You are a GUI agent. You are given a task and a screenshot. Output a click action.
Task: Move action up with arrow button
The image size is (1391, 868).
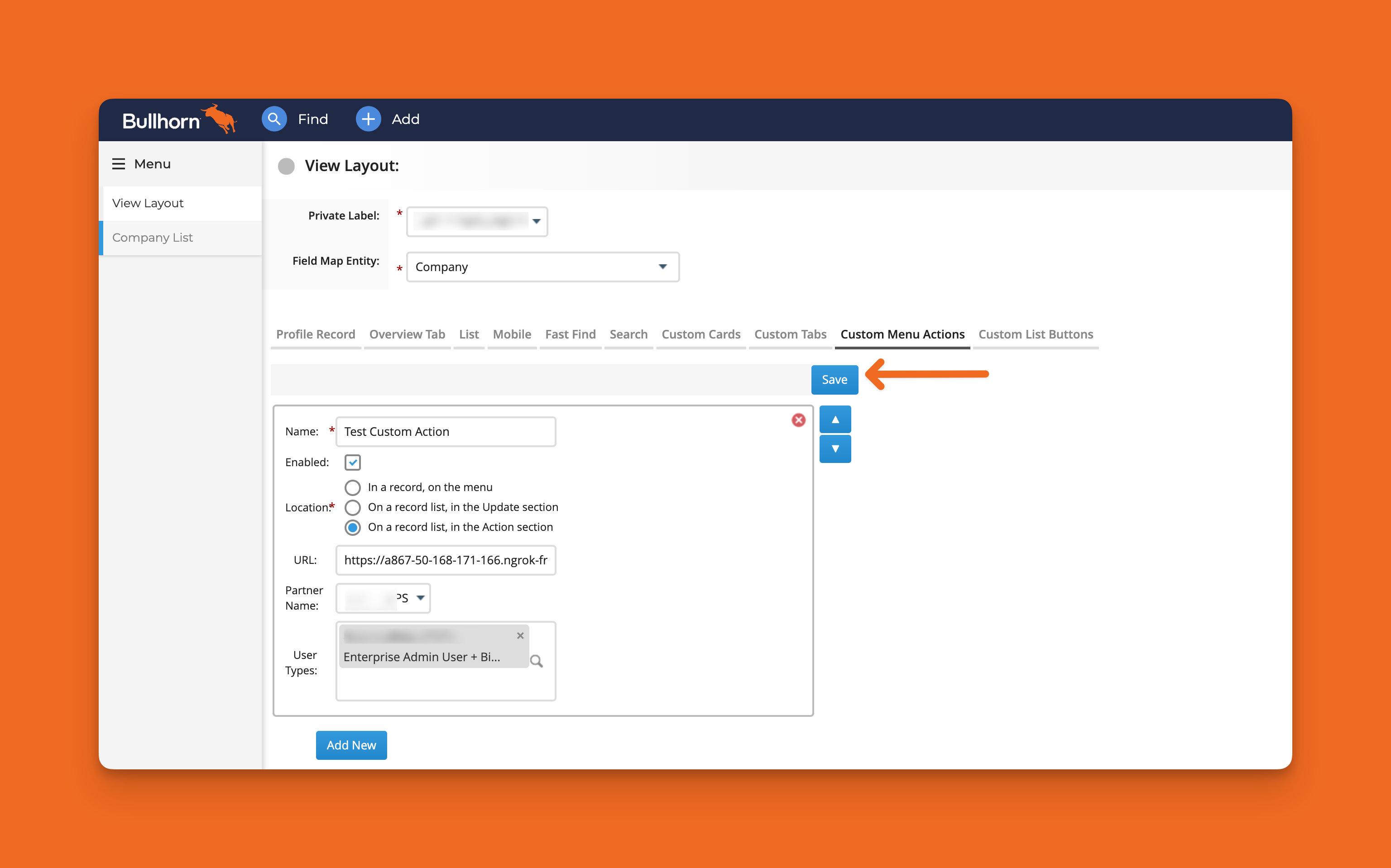click(x=835, y=420)
